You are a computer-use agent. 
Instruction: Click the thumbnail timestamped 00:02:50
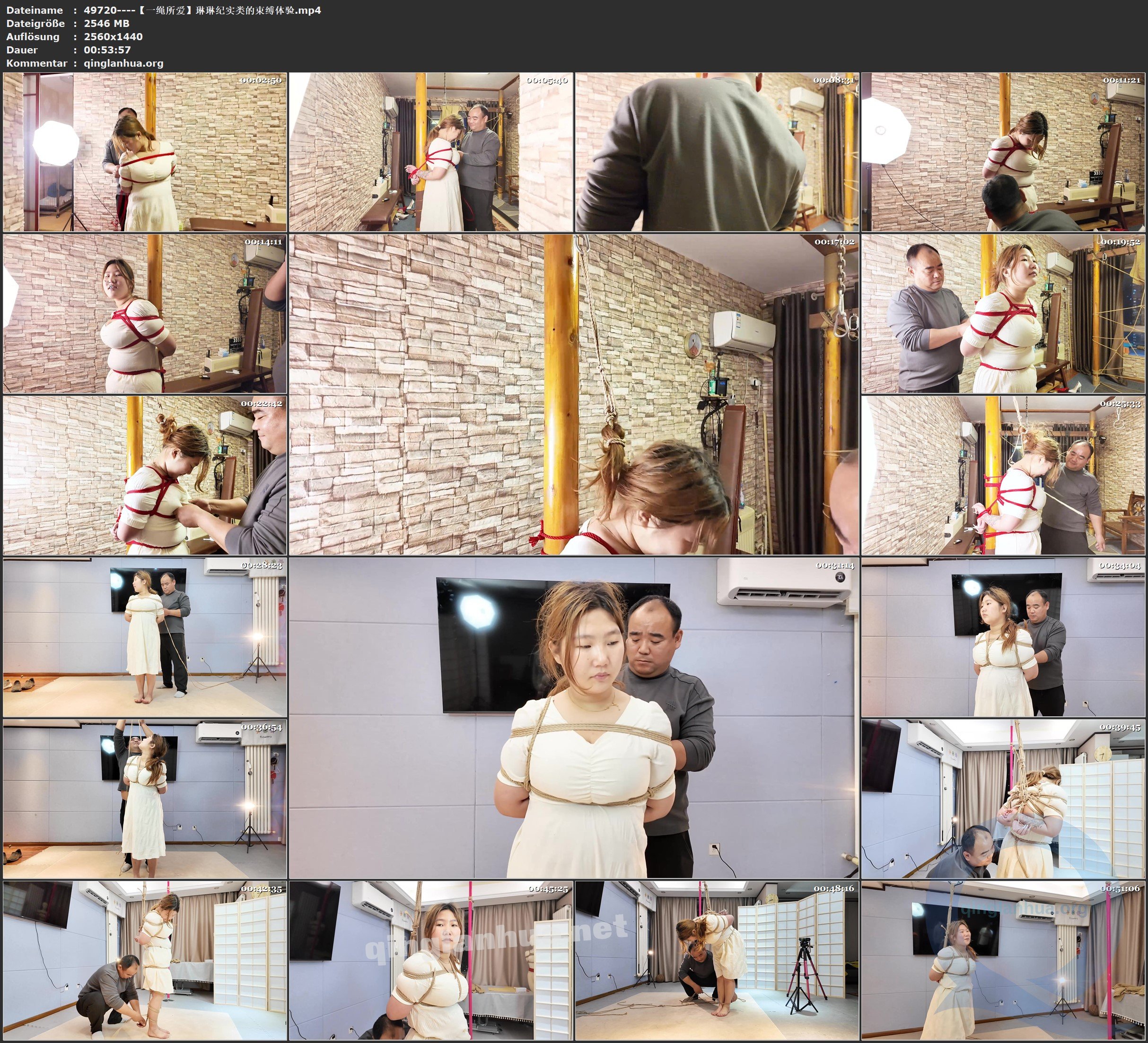tap(145, 151)
